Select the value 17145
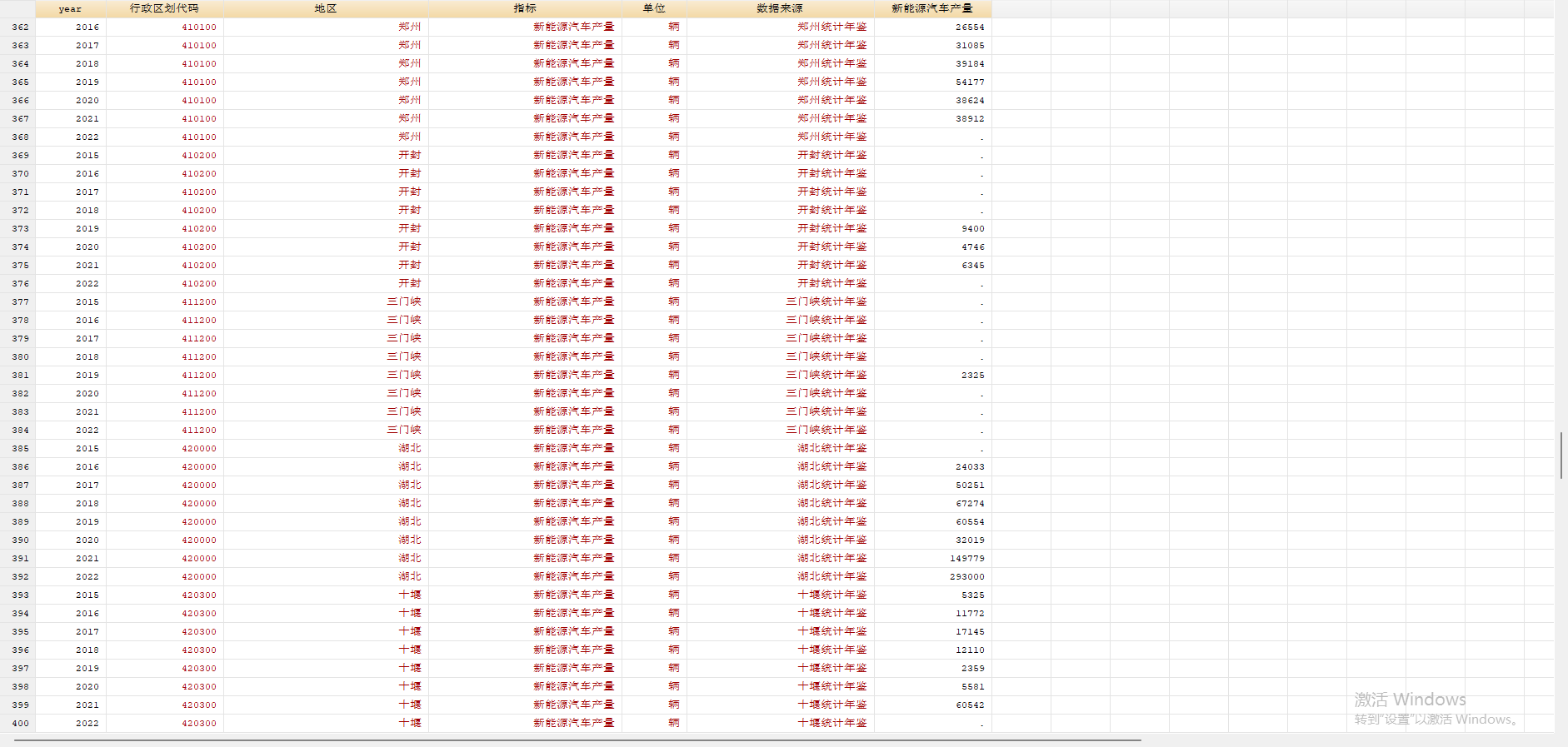The image size is (1568, 747). [970, 632]
